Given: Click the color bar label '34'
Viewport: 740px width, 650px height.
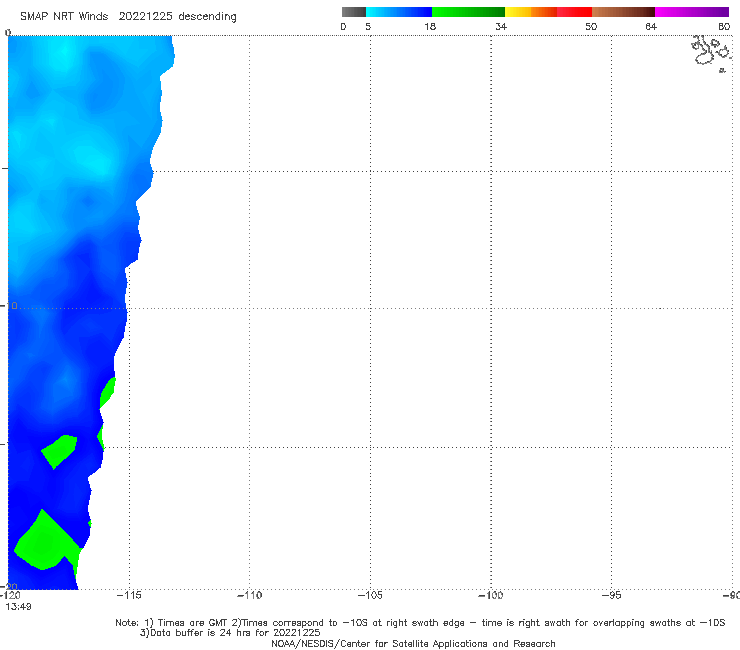Looking at the screenshot, I should pos(501,27).
